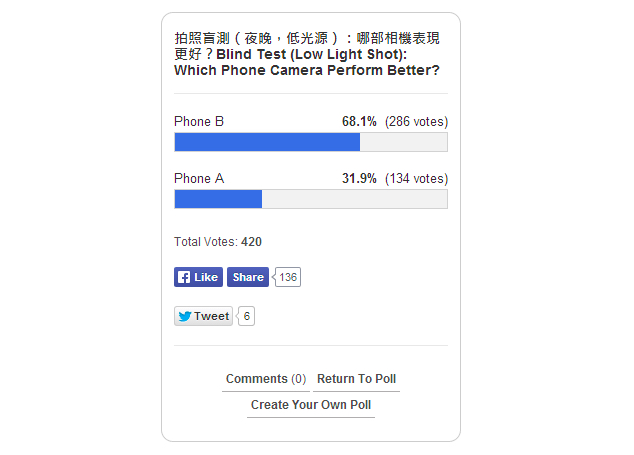Screen dimensions: 634x455
Task: Open the Comments (0) link
Action: [x=266, y=379]
